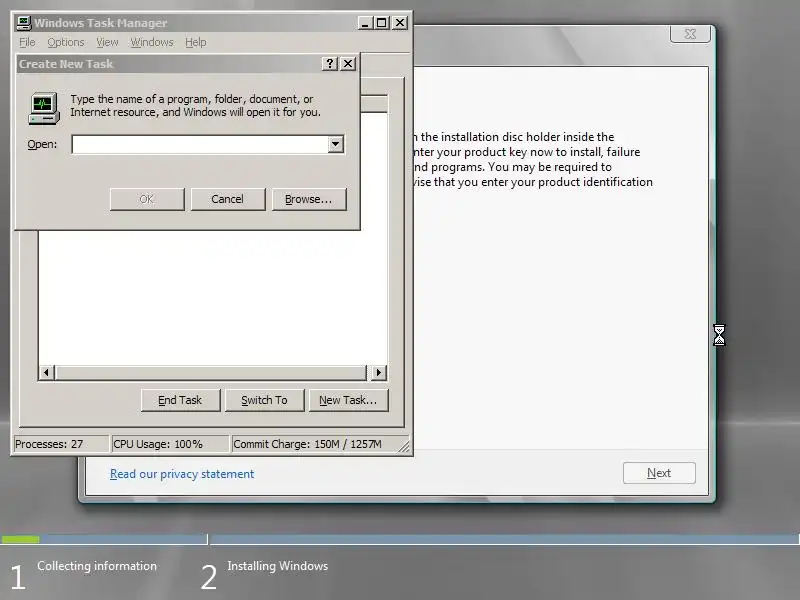Open the File menu in Task Manager
Viewport: 800px width, 600px height.
pyautogui.click(x=27, y=42)
